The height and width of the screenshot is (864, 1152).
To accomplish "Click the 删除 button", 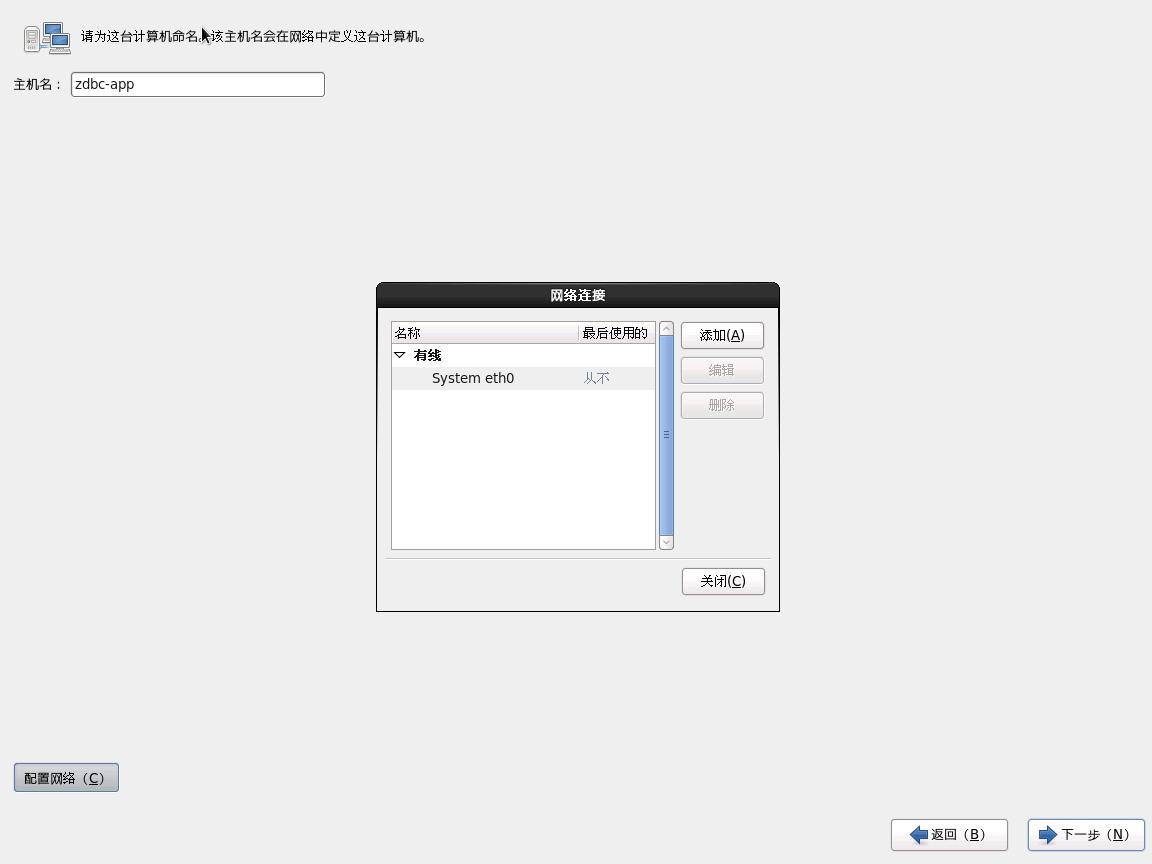I will click(x=722, y=405).
